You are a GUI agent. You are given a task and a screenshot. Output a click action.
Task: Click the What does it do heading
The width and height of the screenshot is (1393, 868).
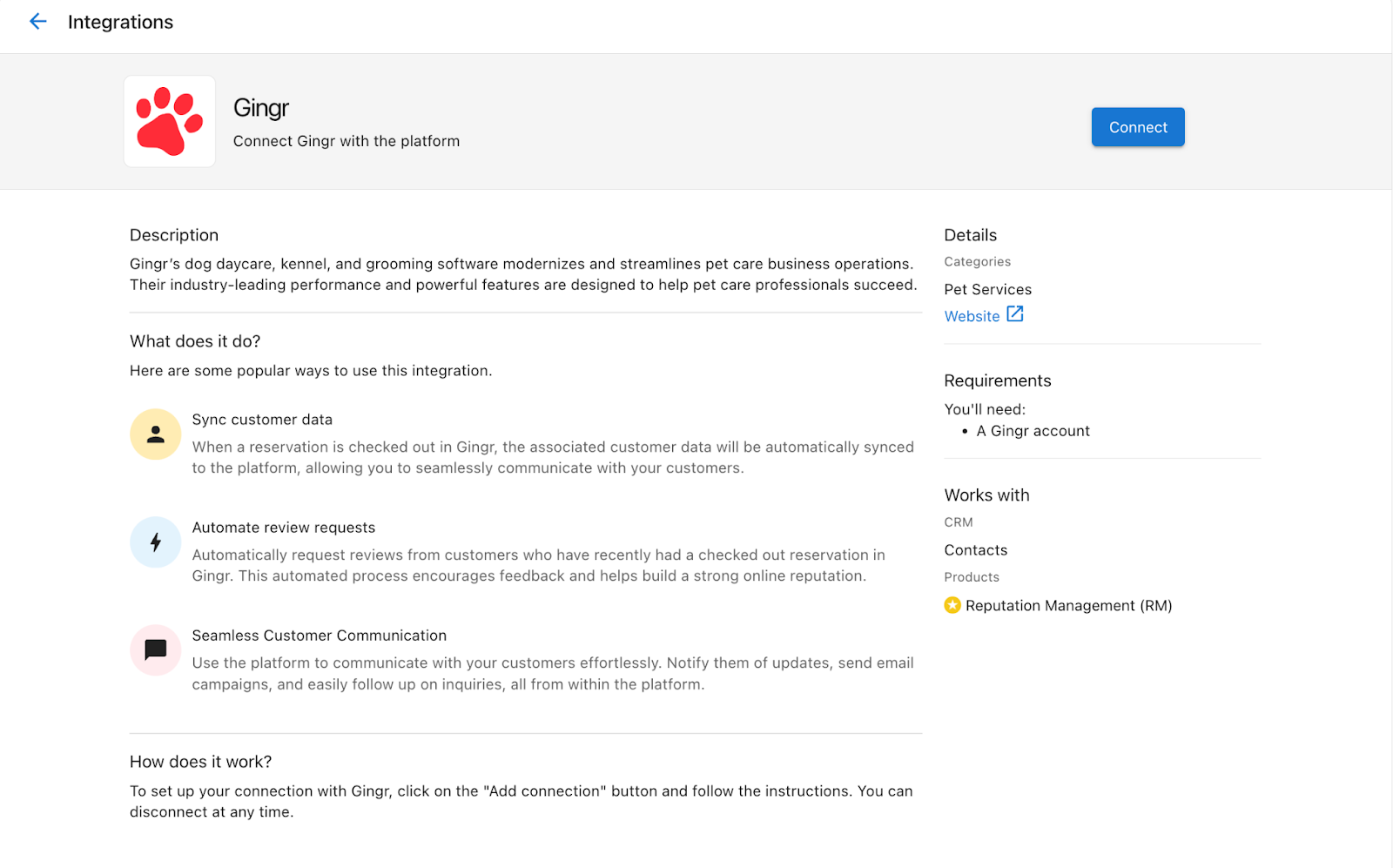click(x=194, y=340)
